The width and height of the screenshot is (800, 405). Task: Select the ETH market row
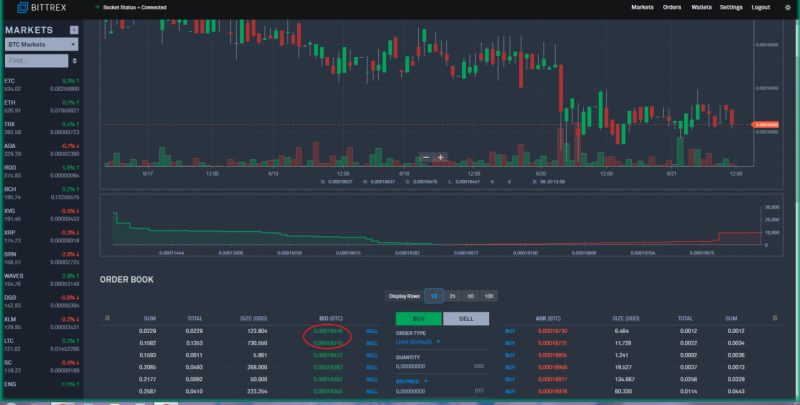click(41, 106)
